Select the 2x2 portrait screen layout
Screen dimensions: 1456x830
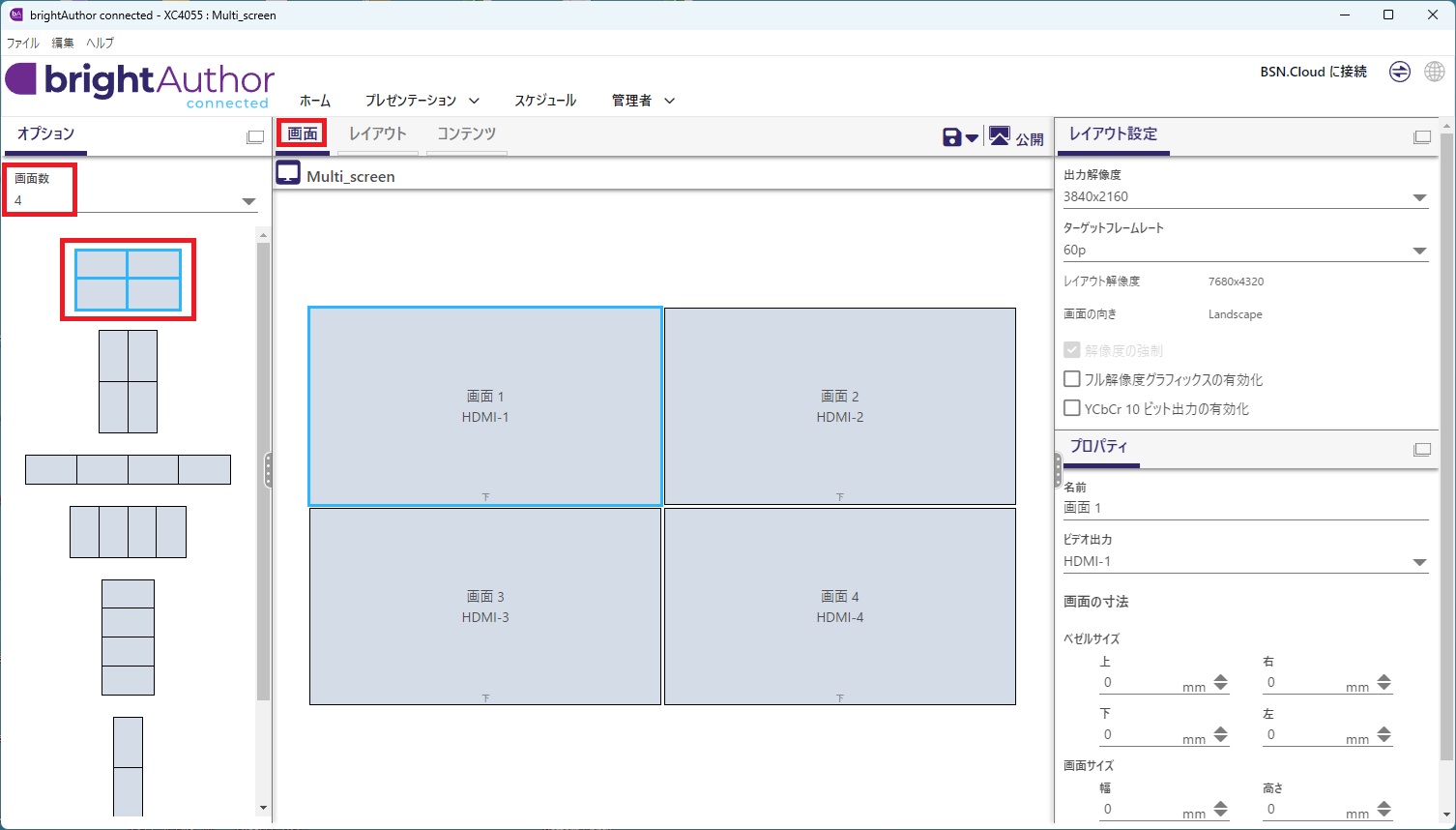tap(128, 381)
